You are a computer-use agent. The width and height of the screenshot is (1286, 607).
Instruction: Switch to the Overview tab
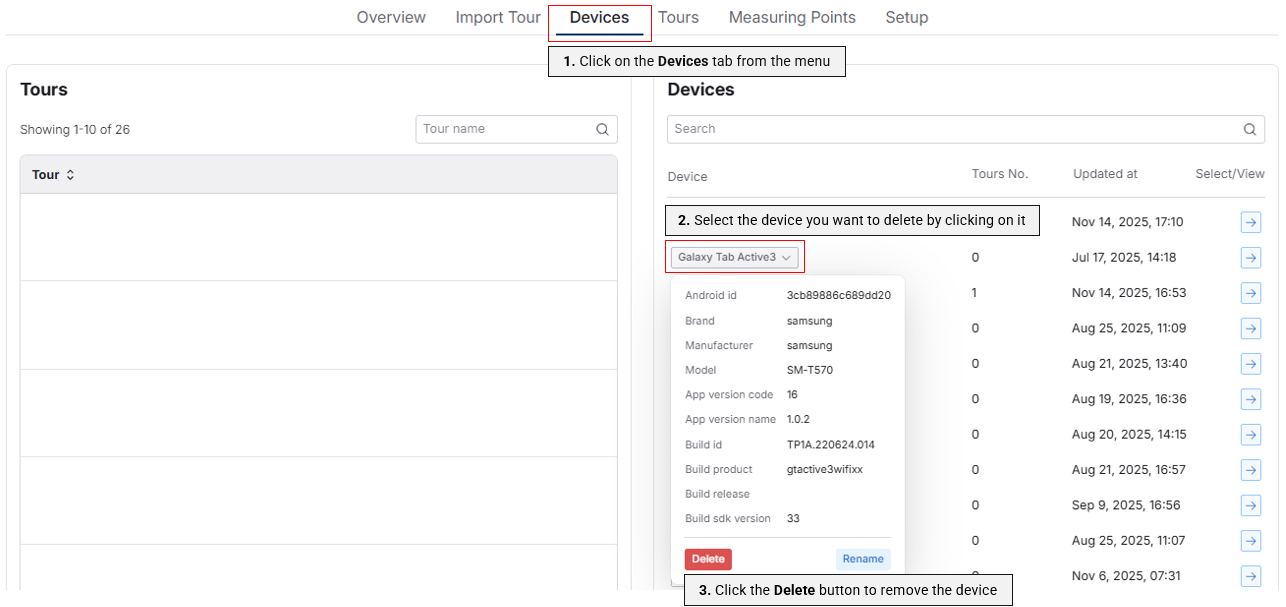coord(390,17)
